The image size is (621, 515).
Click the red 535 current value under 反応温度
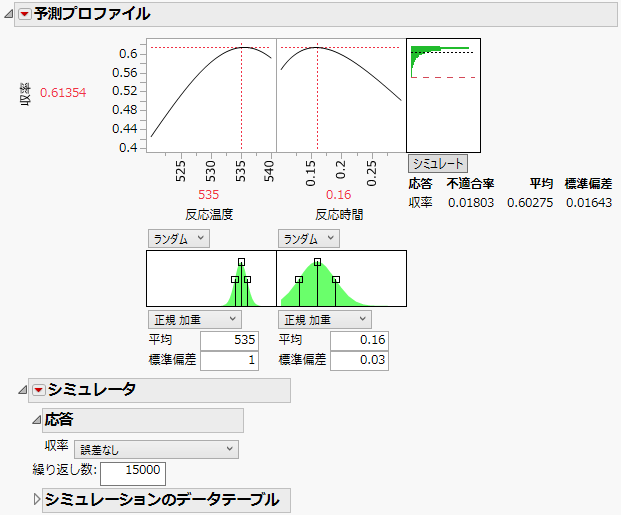tap(209, 195)
